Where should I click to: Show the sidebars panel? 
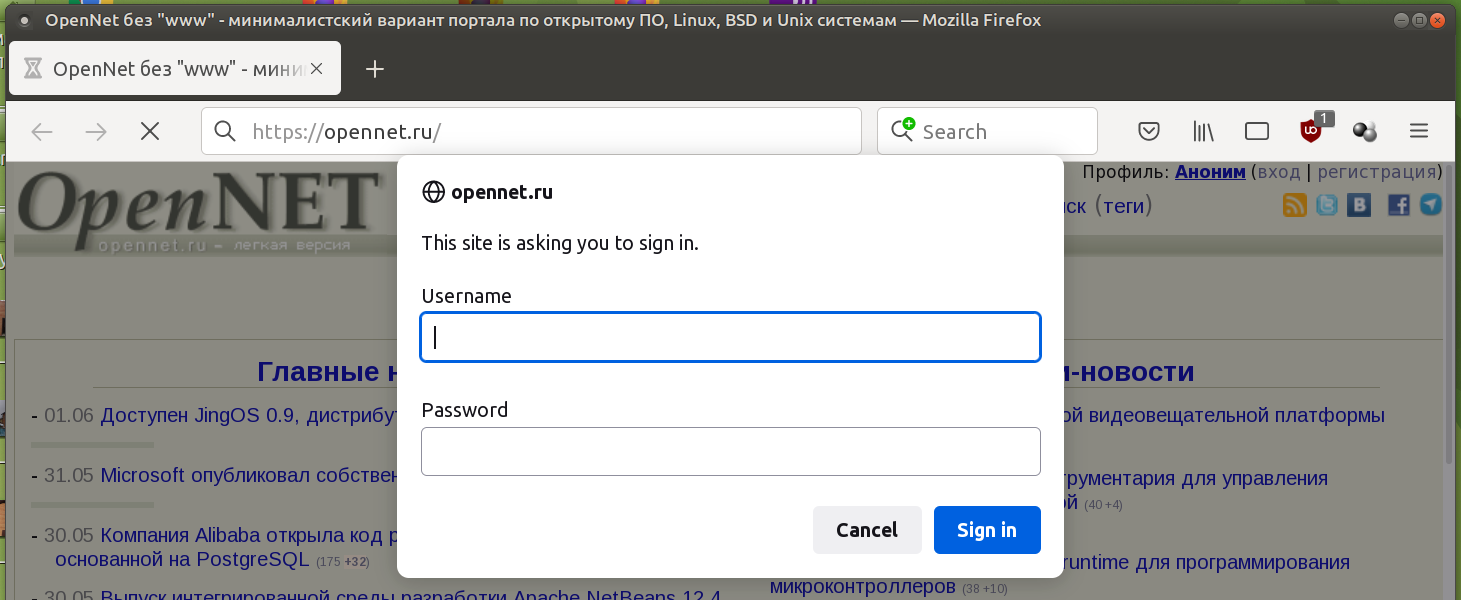[x=1256, y=131]
